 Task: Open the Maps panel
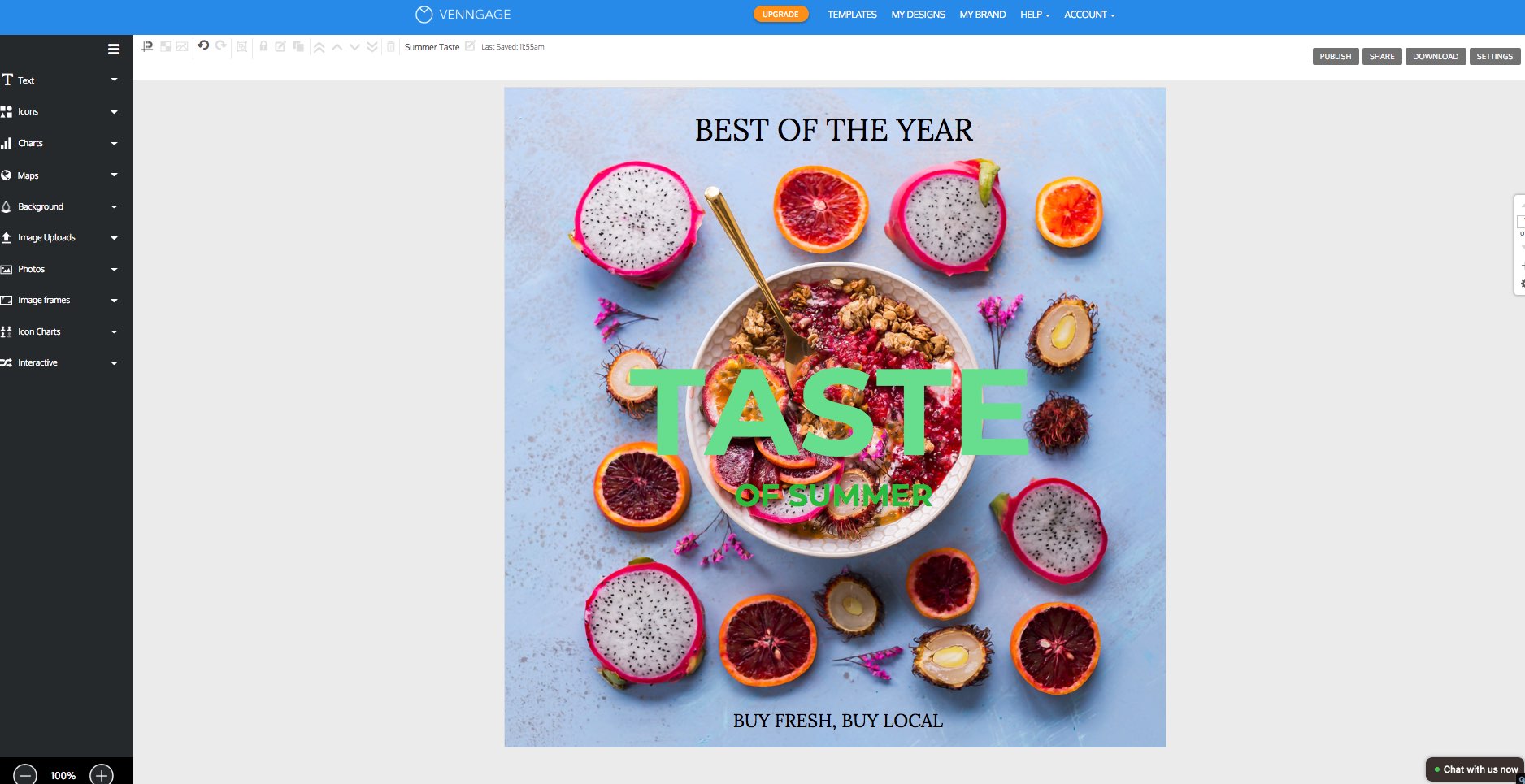tap(29, 175)
